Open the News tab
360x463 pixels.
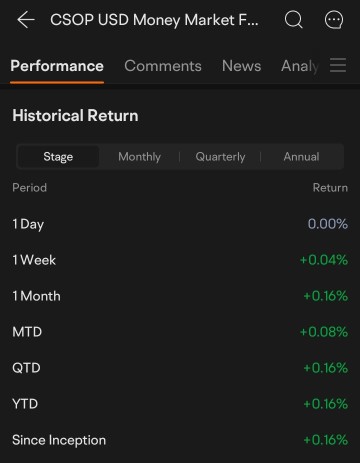click(242, 66)
